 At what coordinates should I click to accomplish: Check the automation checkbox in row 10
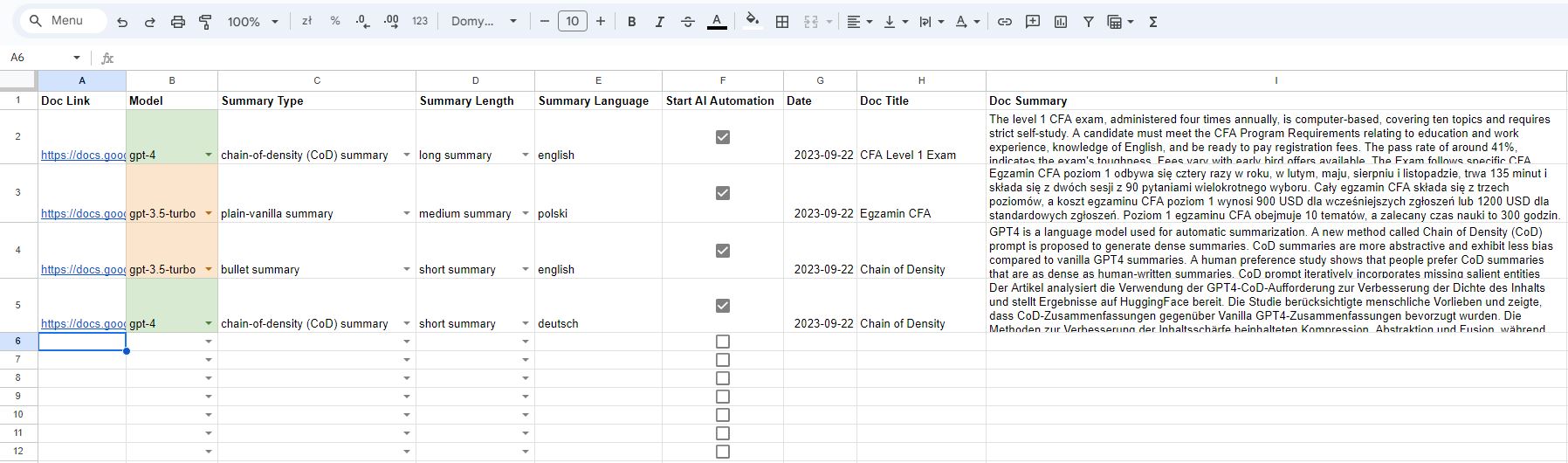point(723,415)
